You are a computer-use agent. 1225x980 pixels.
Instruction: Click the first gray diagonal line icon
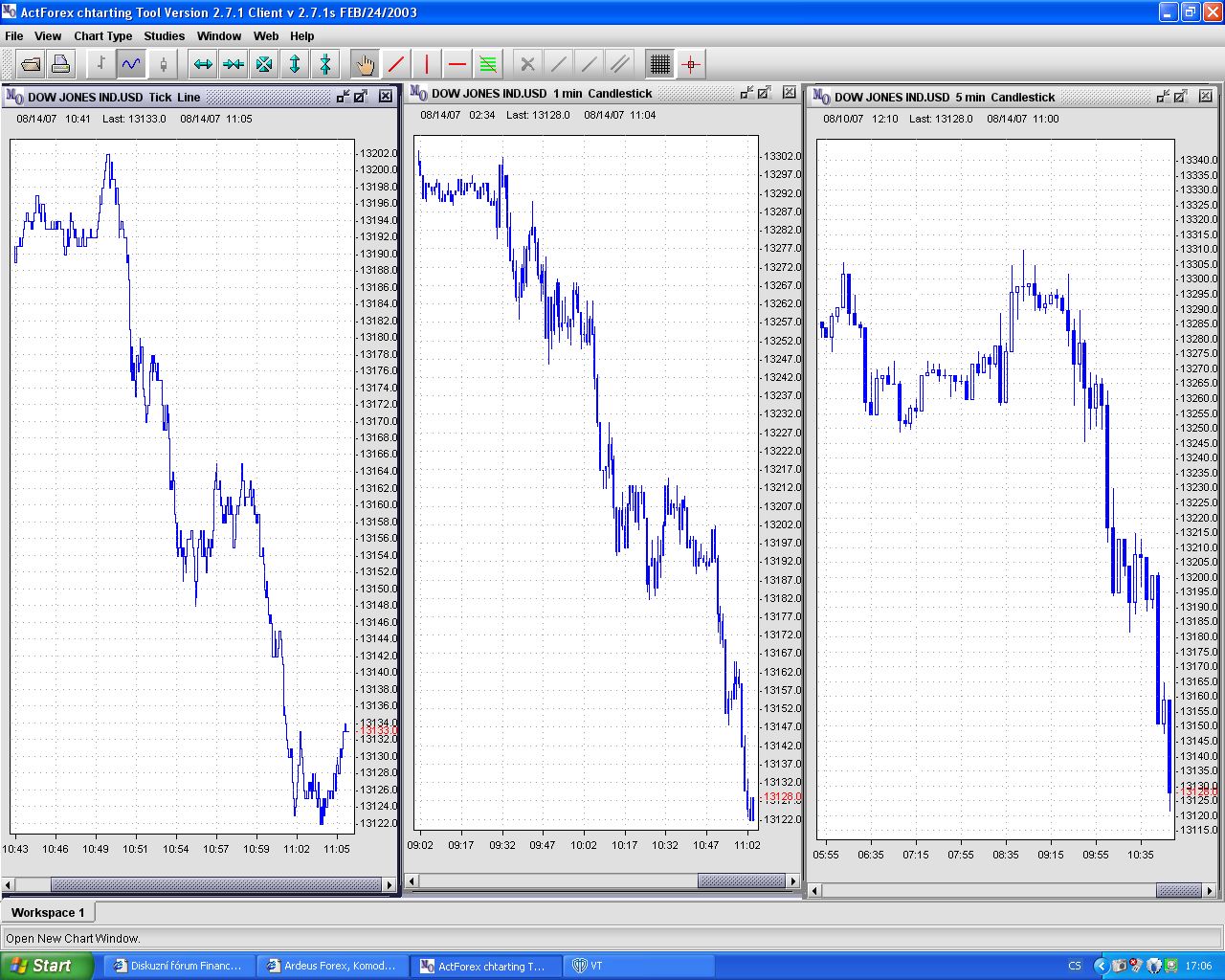click(x=559, y=64)
